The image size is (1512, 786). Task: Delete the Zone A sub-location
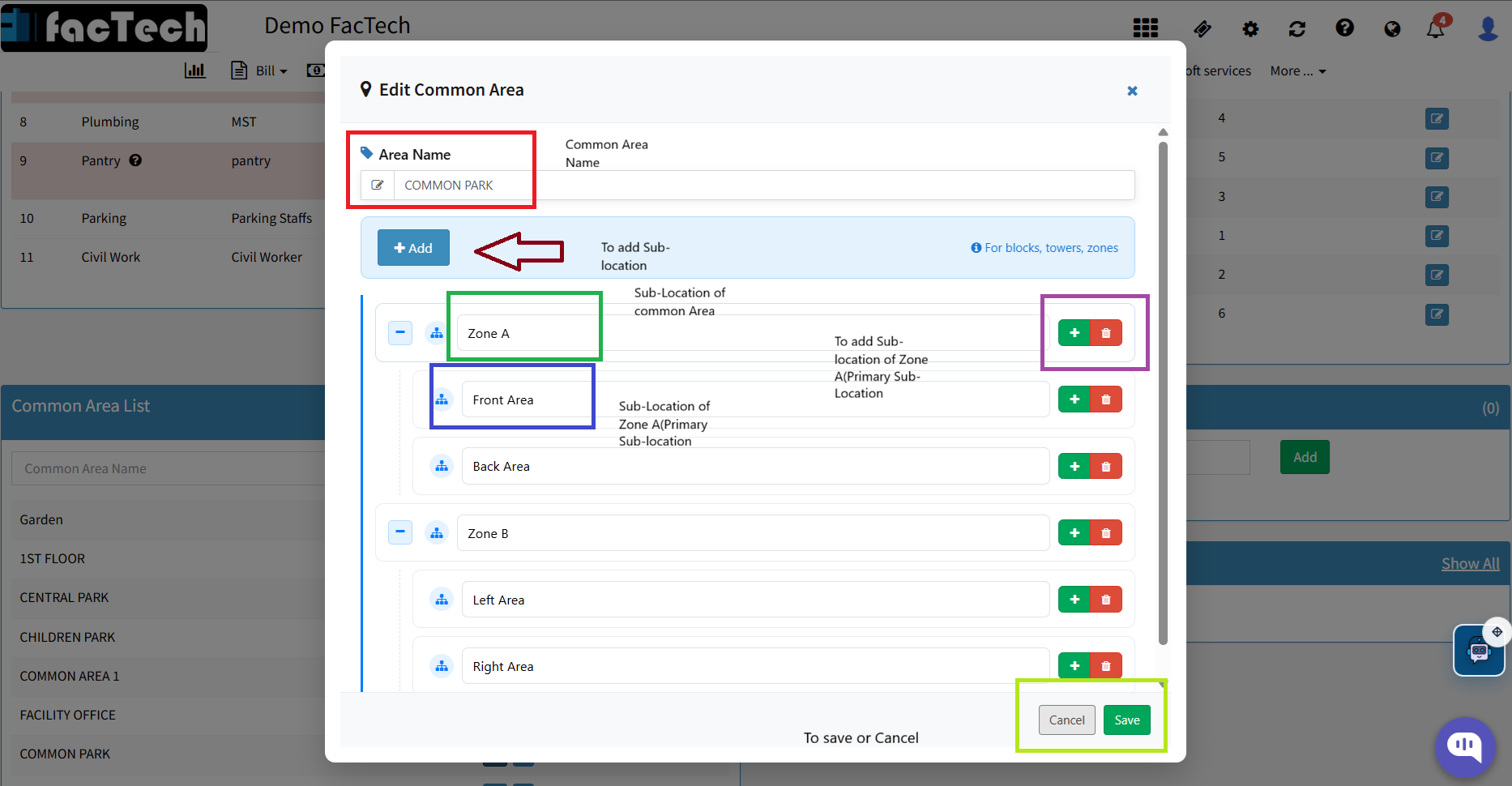pos(1106,333)
